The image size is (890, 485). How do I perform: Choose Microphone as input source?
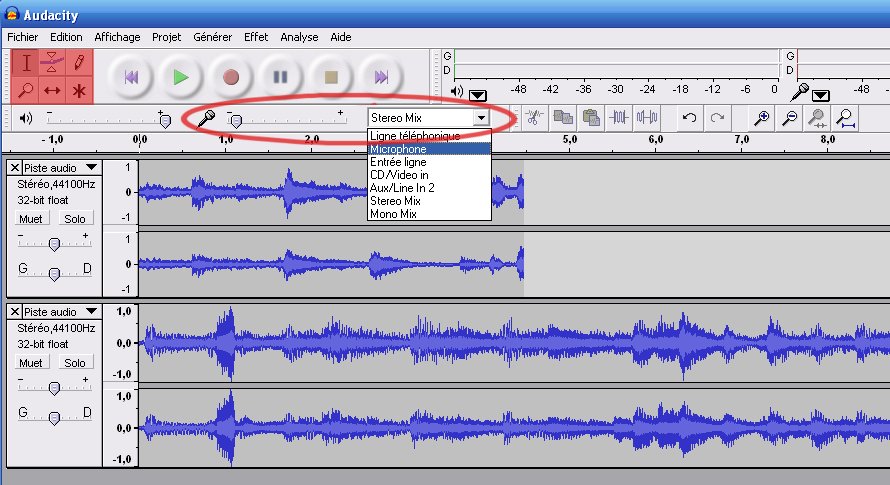pos(429,149)
